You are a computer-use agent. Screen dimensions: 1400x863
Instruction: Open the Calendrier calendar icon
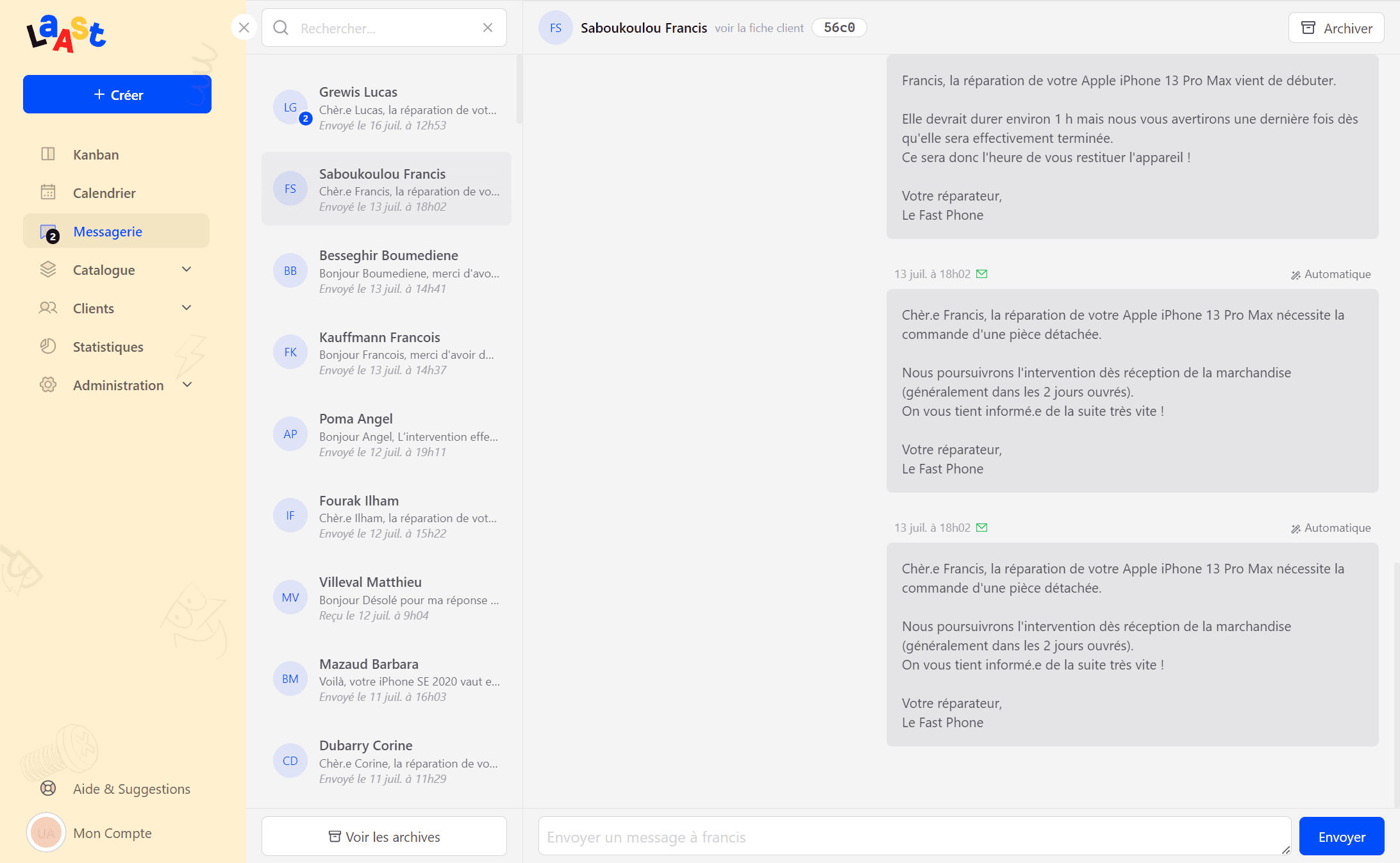[48, 192]
